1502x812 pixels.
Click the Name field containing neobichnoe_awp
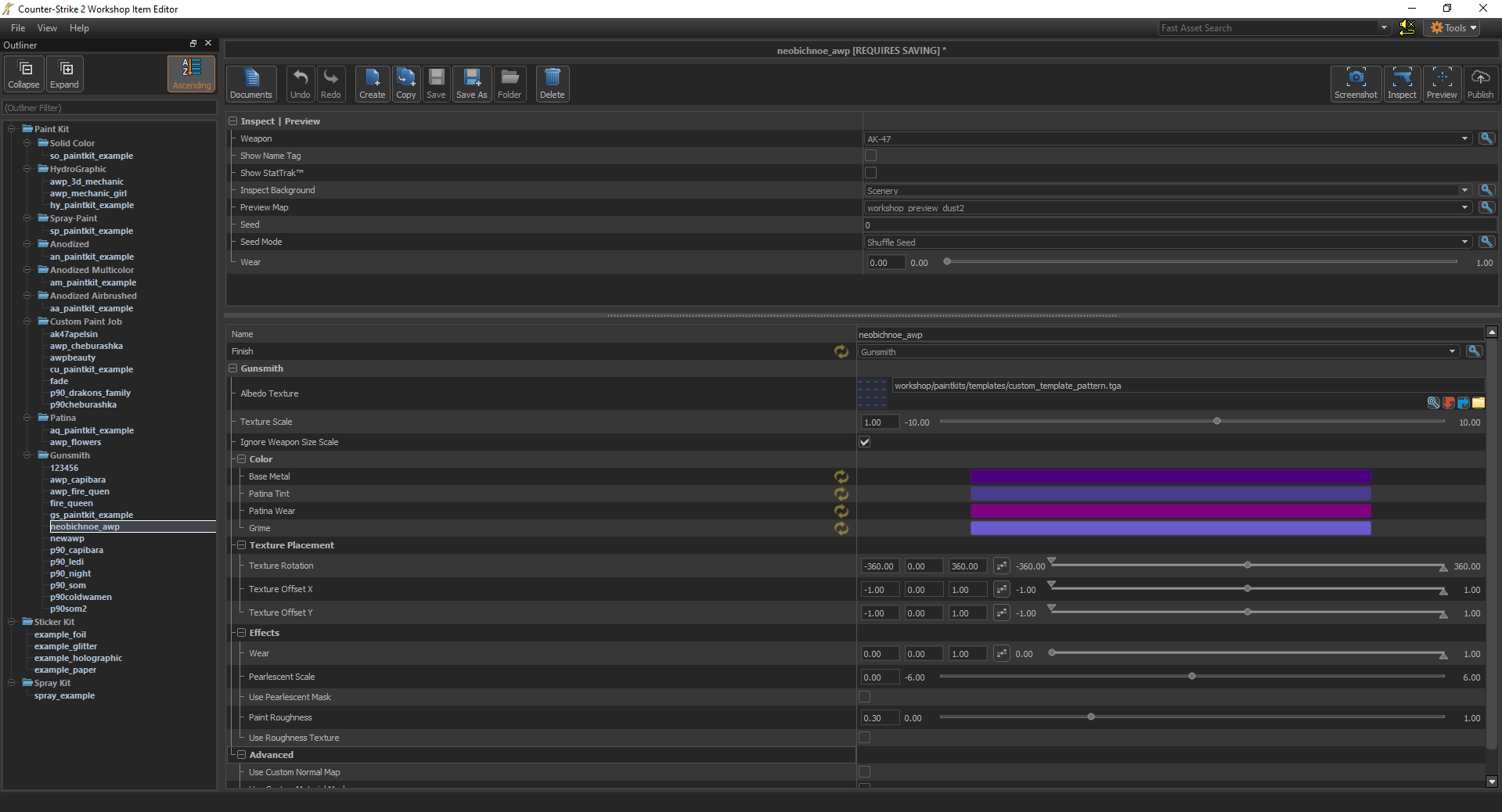coord(1170,334)
